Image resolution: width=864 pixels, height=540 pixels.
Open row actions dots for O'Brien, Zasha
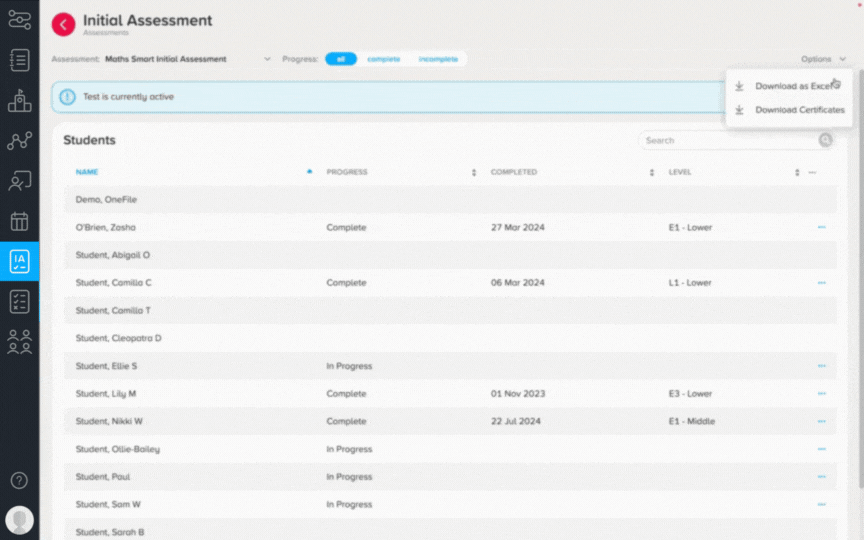click(x=822, y=227)
